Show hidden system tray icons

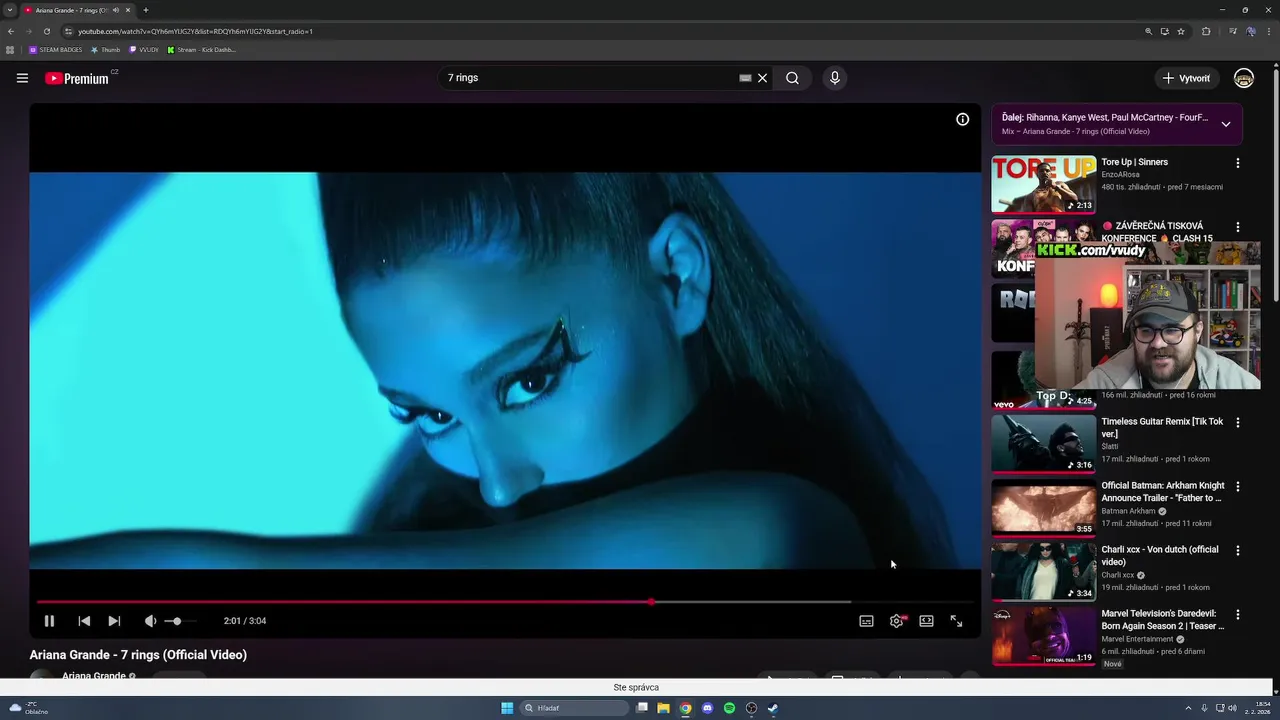[1188, 708]
